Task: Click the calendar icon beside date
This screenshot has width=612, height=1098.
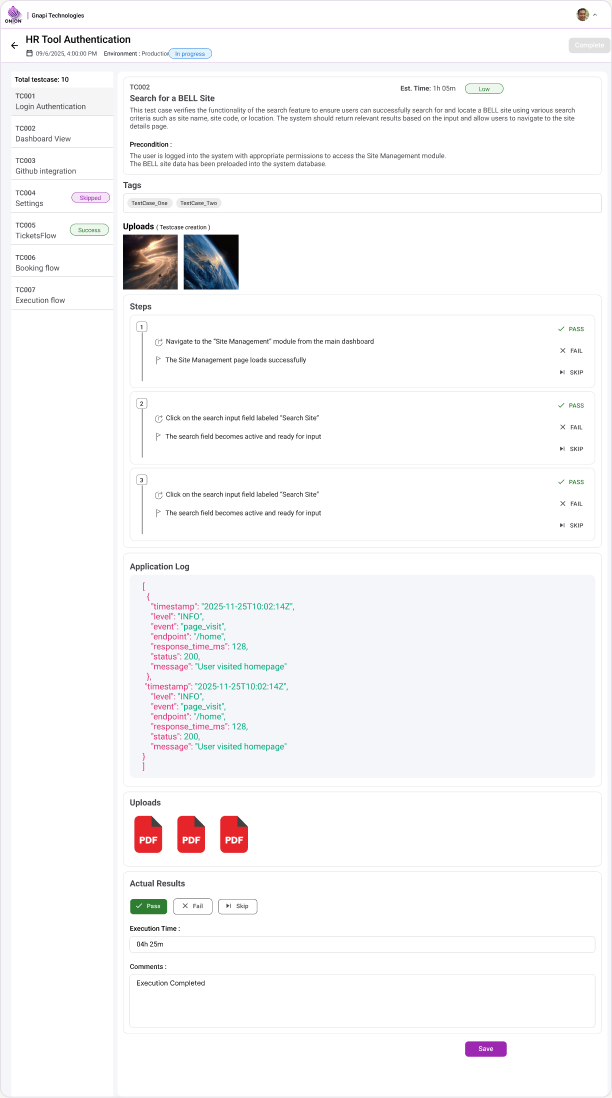Action: point(29,53)
